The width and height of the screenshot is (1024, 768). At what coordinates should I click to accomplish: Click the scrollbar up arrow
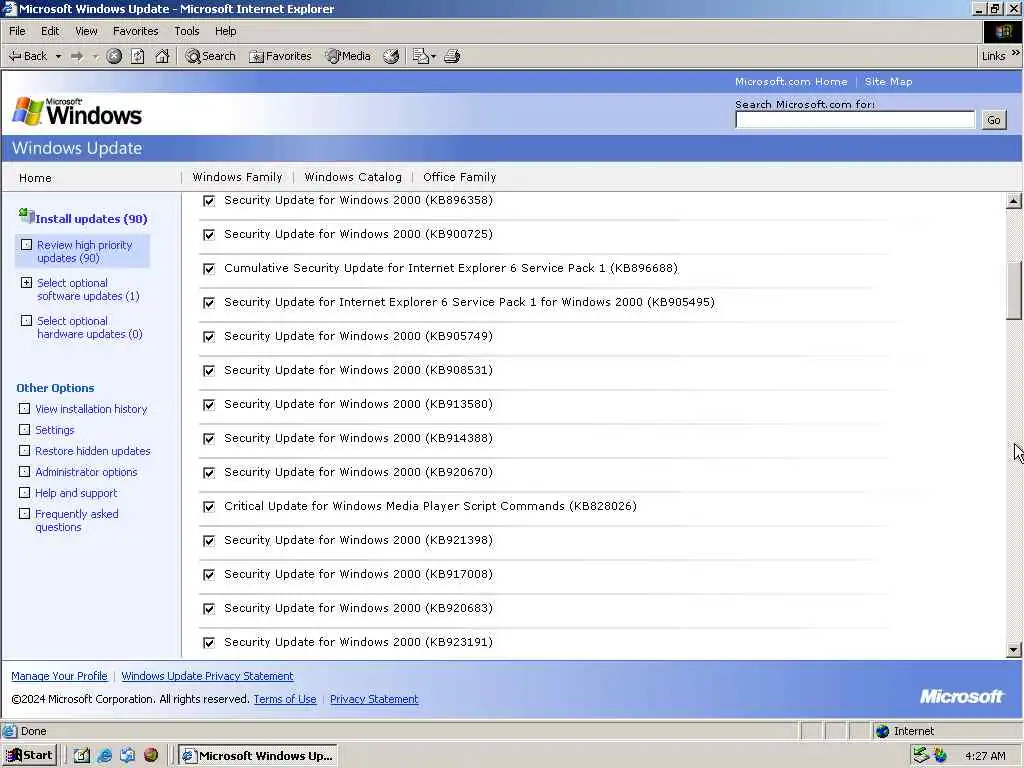pyautogui.click(x=1014, y=201)
